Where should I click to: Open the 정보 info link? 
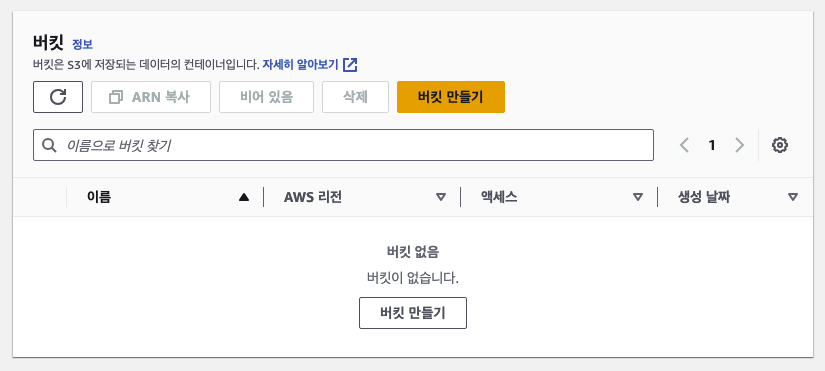coord(82,44)
